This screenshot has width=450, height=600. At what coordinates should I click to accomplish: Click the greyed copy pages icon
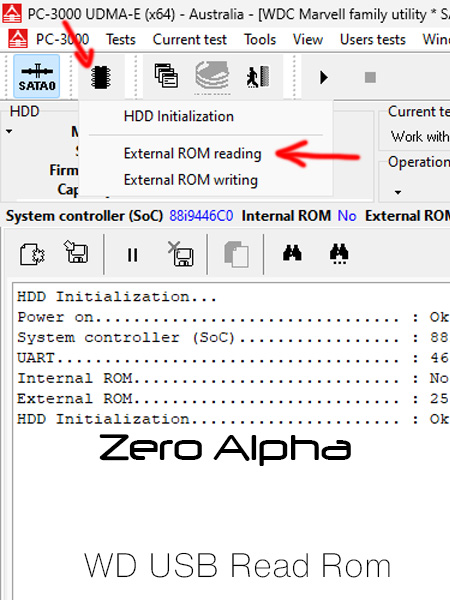[236, 254]
